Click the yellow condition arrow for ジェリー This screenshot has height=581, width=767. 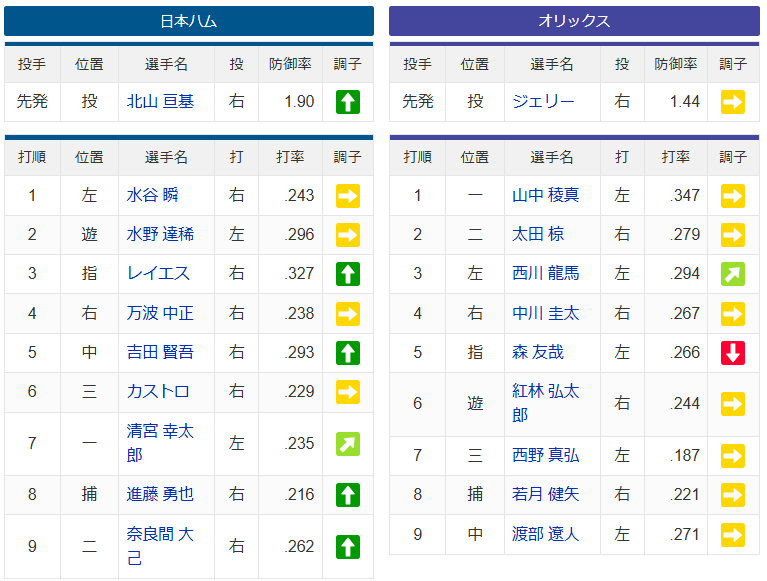coord(733,102)
